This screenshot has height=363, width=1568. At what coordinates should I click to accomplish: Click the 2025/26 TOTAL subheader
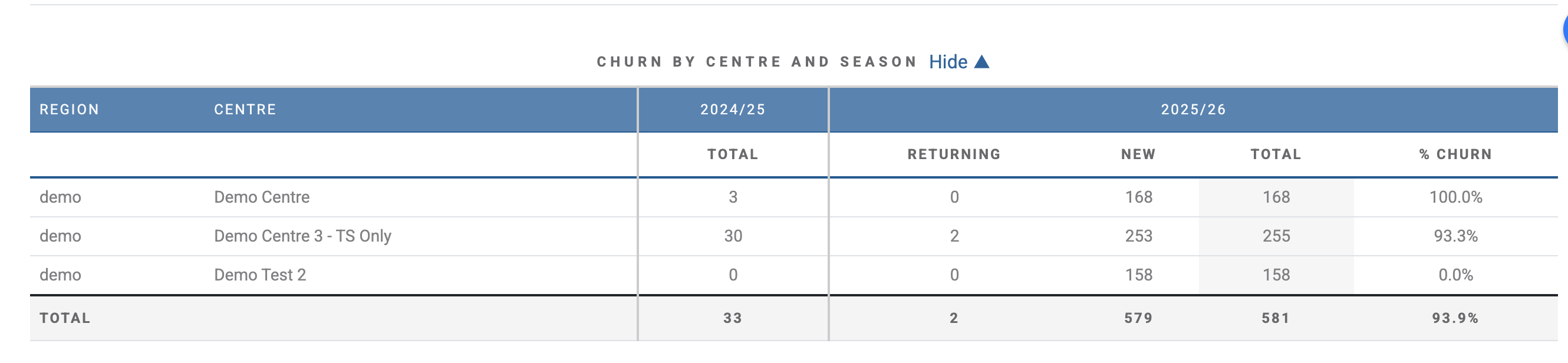coord(1276,154)
